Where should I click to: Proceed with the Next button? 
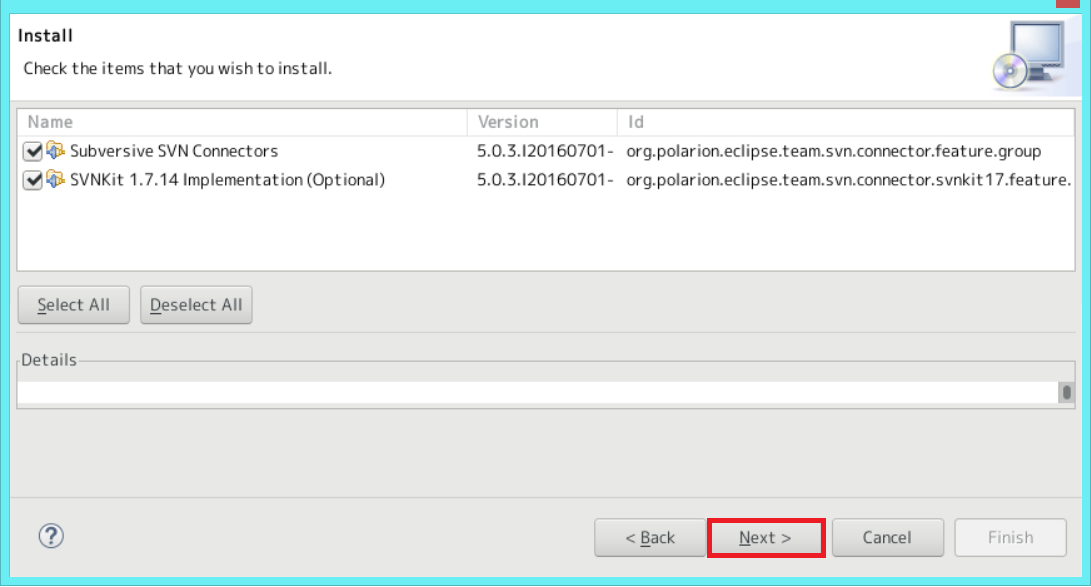tap(766, 538)
